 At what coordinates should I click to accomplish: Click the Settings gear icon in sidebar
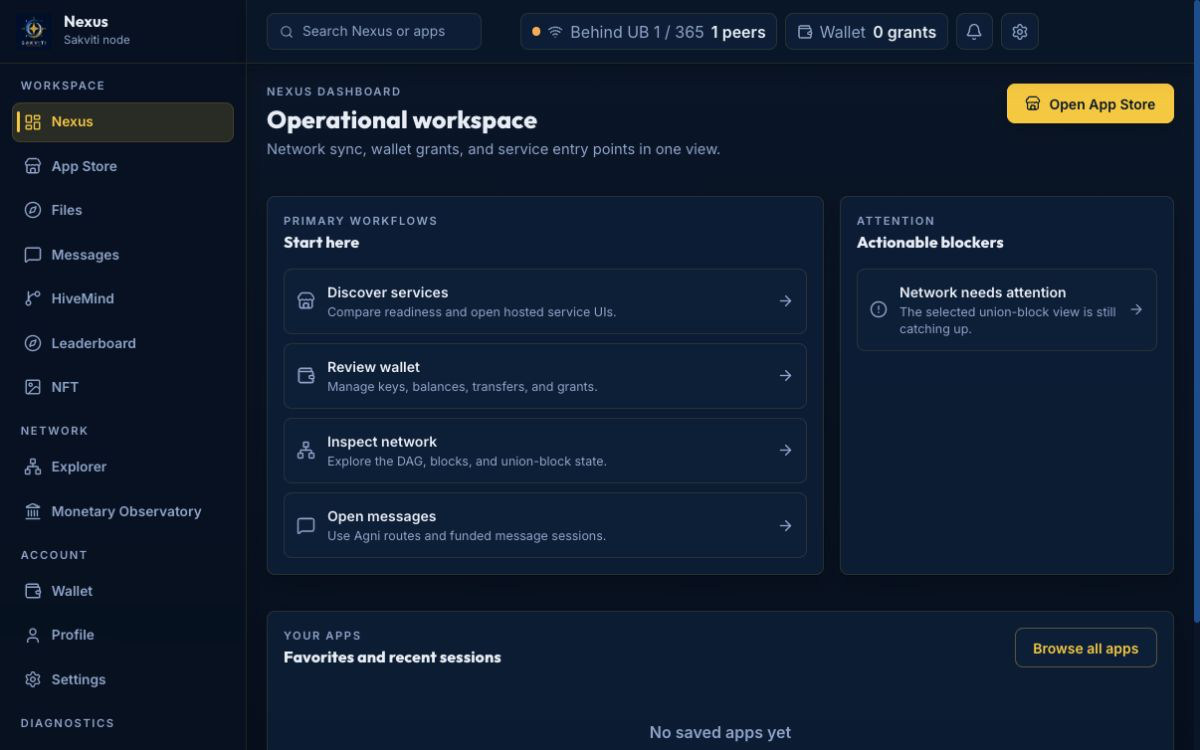[x=33, y=679]
